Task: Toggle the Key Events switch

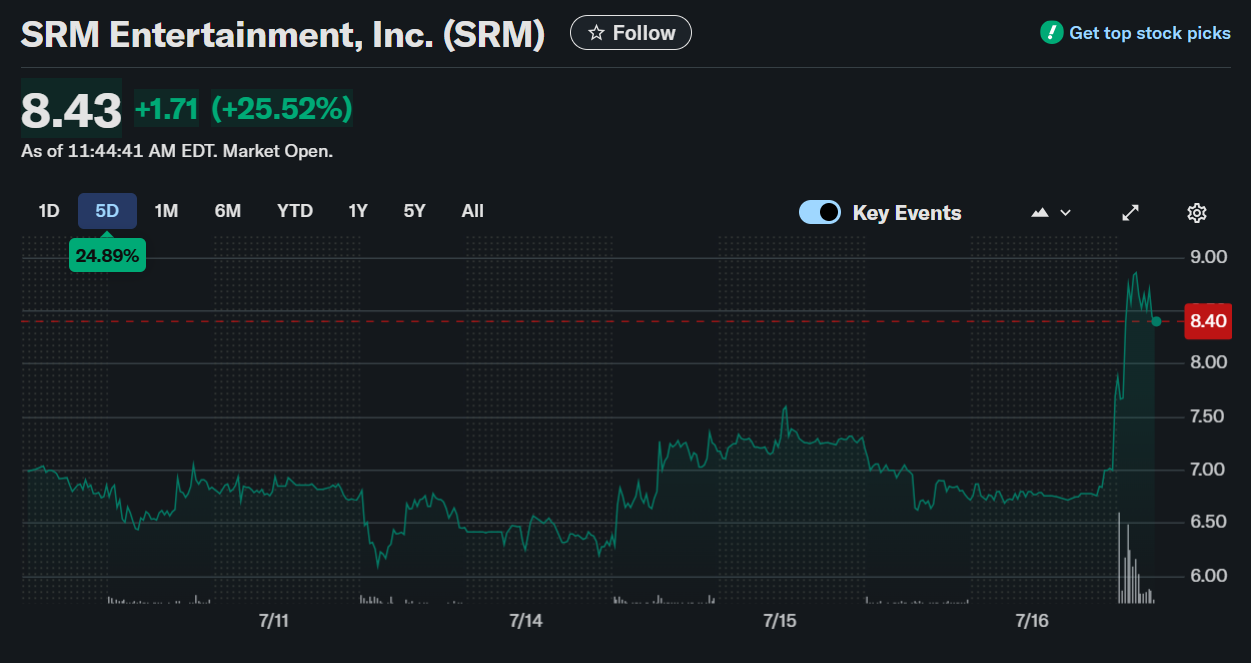Action: point(820,212)
